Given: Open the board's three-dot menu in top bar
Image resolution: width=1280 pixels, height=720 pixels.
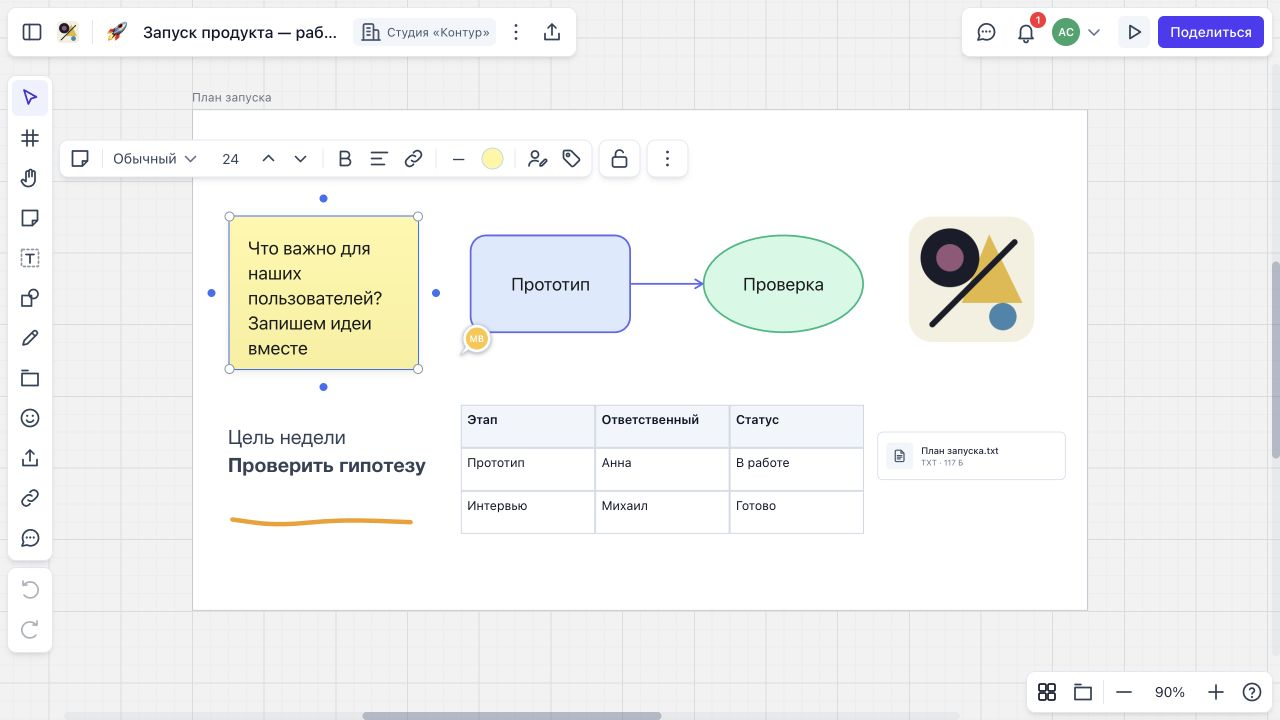Looking at the screenshot, I should point(516,32).
